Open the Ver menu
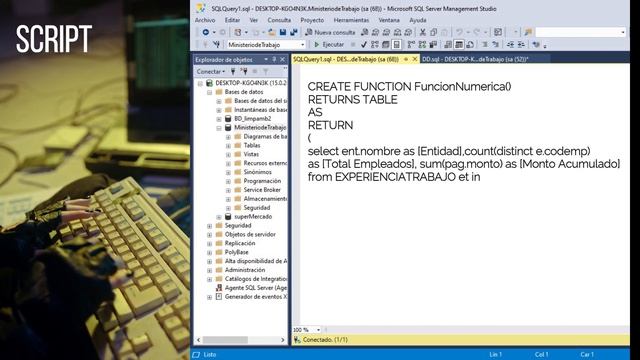The image size is (640, 360). pos(254,20)
